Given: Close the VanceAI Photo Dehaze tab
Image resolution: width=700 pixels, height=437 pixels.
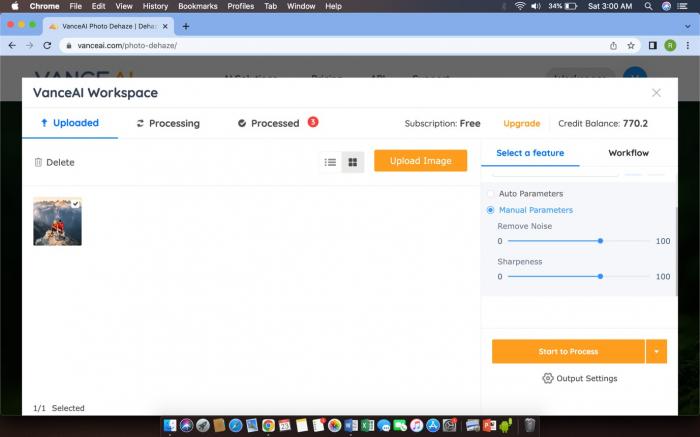Looking at the screenshot, I should (x=165, y=26).
